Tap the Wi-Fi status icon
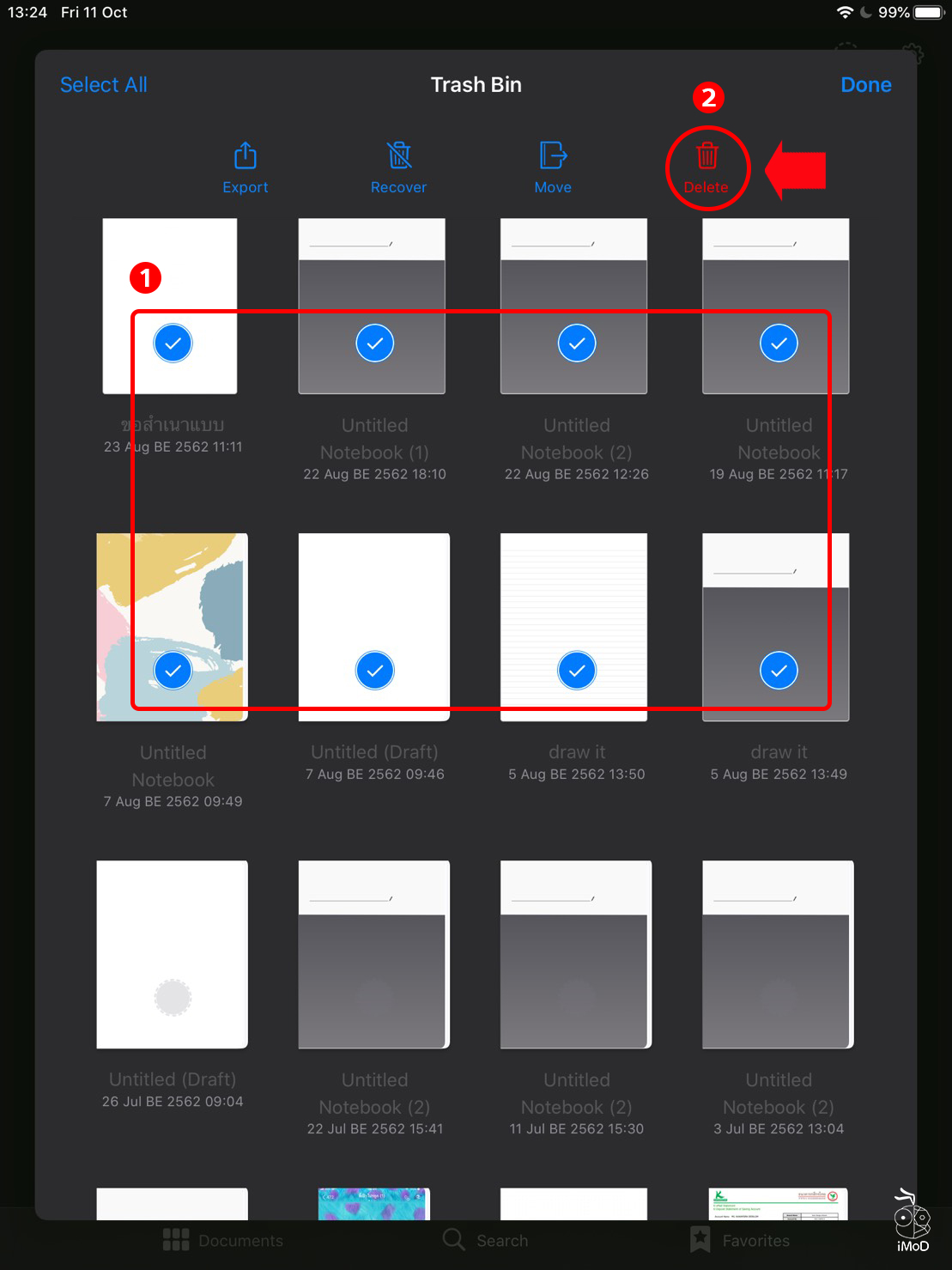952x1270 pixels. pos(846,12)
